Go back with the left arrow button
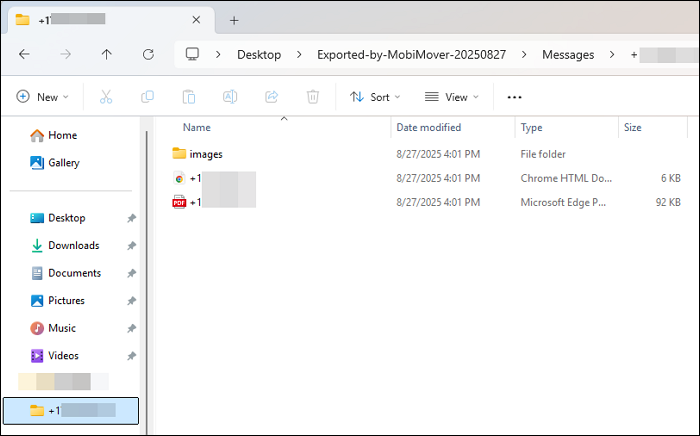700x436 pixels. pyautogui.click(x=24, y=54)
